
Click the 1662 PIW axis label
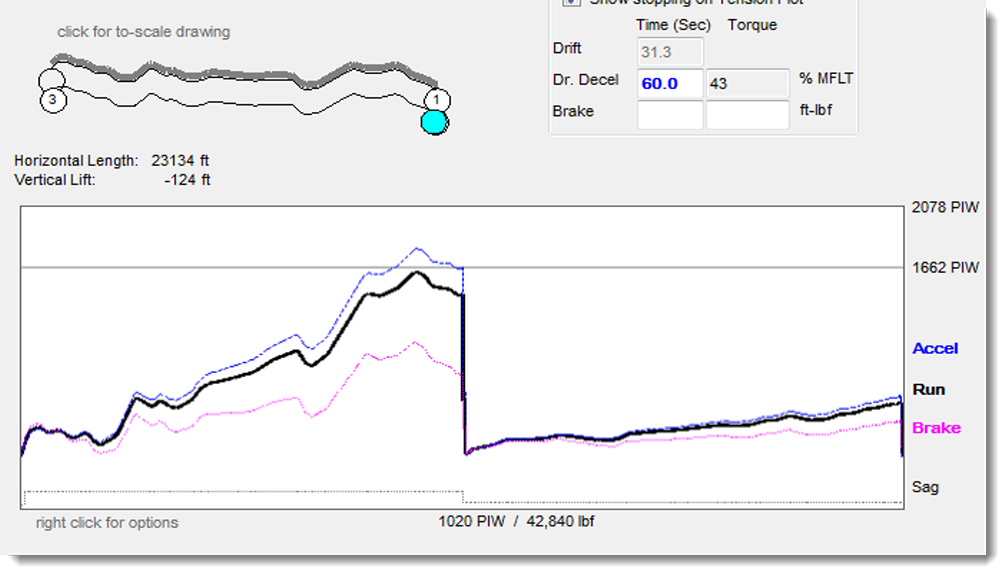pos(945,267)
